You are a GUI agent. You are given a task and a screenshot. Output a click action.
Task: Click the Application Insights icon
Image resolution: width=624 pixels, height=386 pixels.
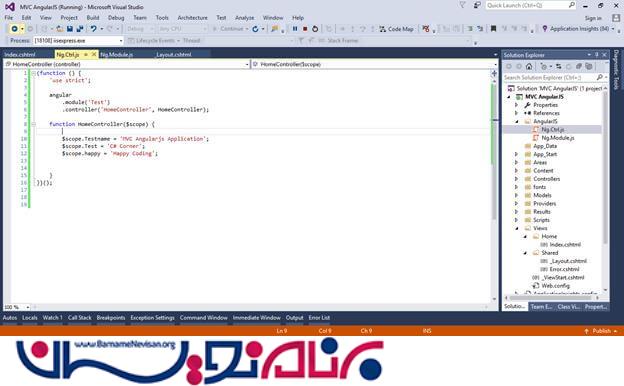tap(545, 29)
